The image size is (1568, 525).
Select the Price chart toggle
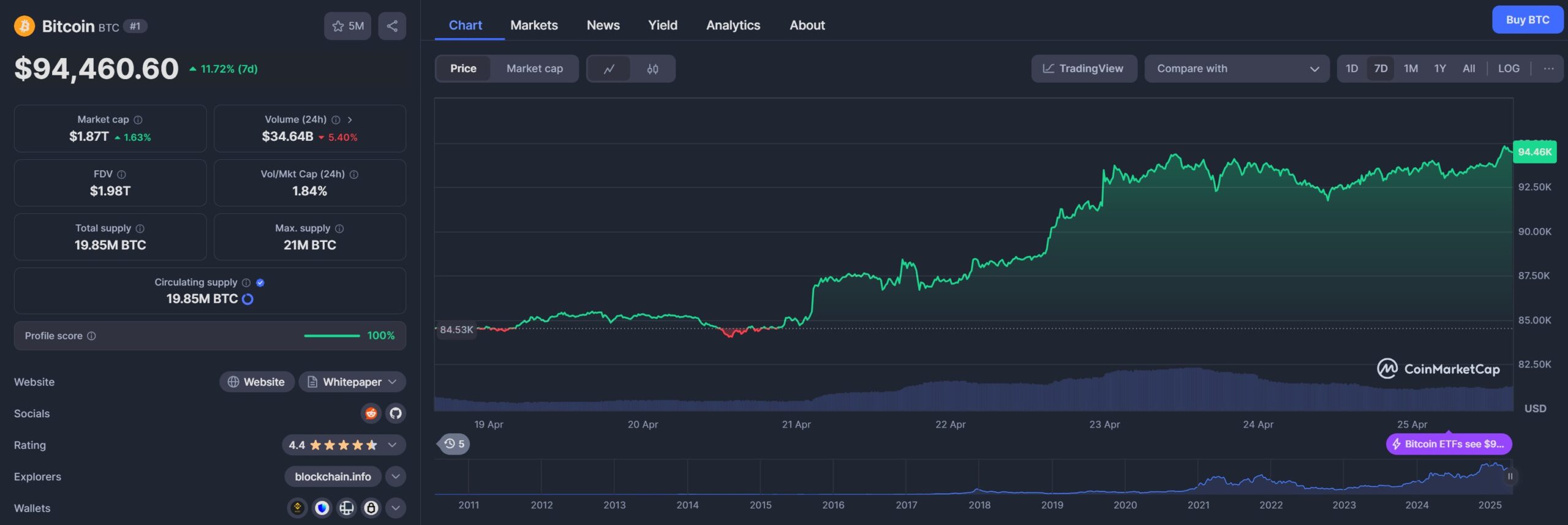pos(463,69)
